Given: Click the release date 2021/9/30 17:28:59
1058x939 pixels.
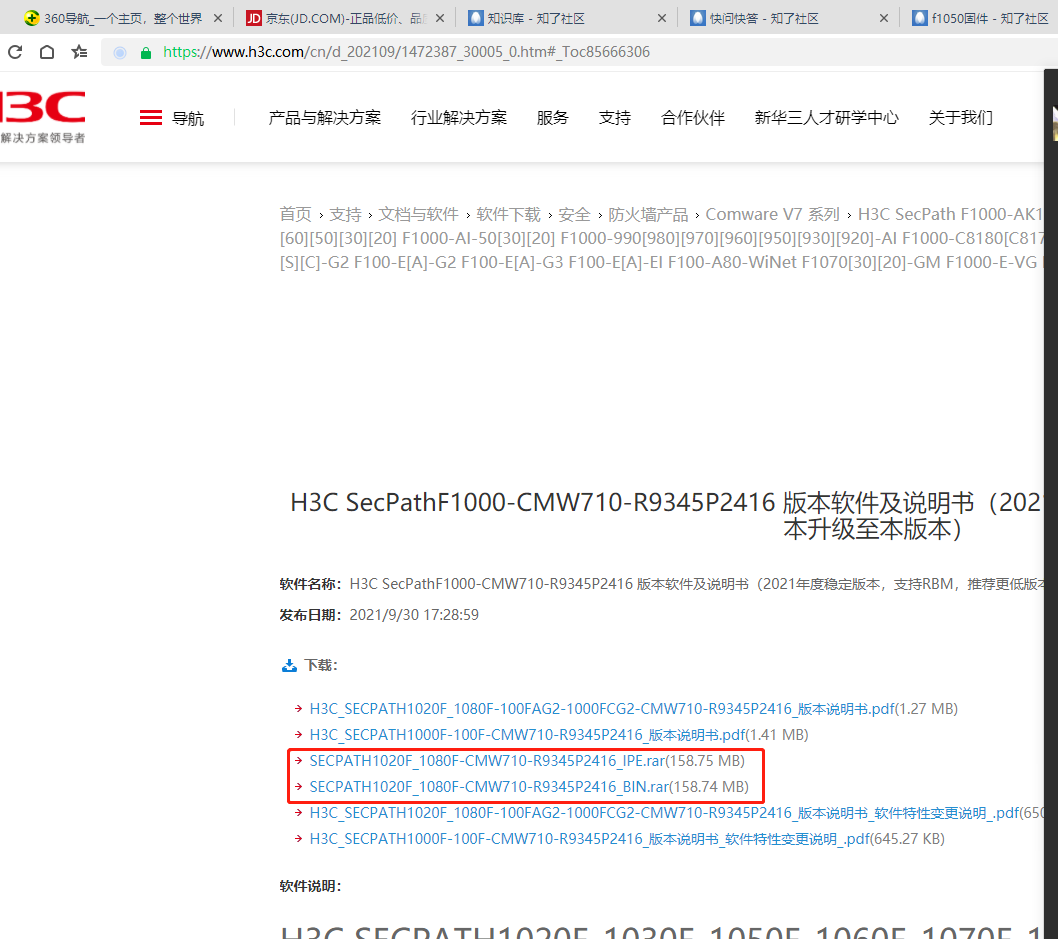Looking at the screenshot, I should click(414, 615).
